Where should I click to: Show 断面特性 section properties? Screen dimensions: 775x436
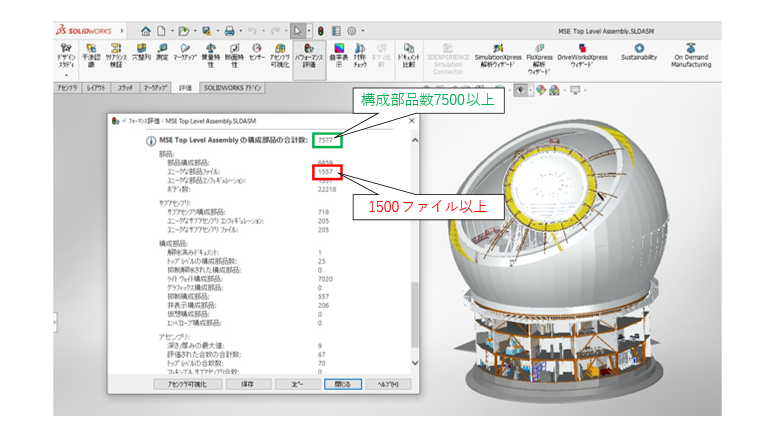234,56
